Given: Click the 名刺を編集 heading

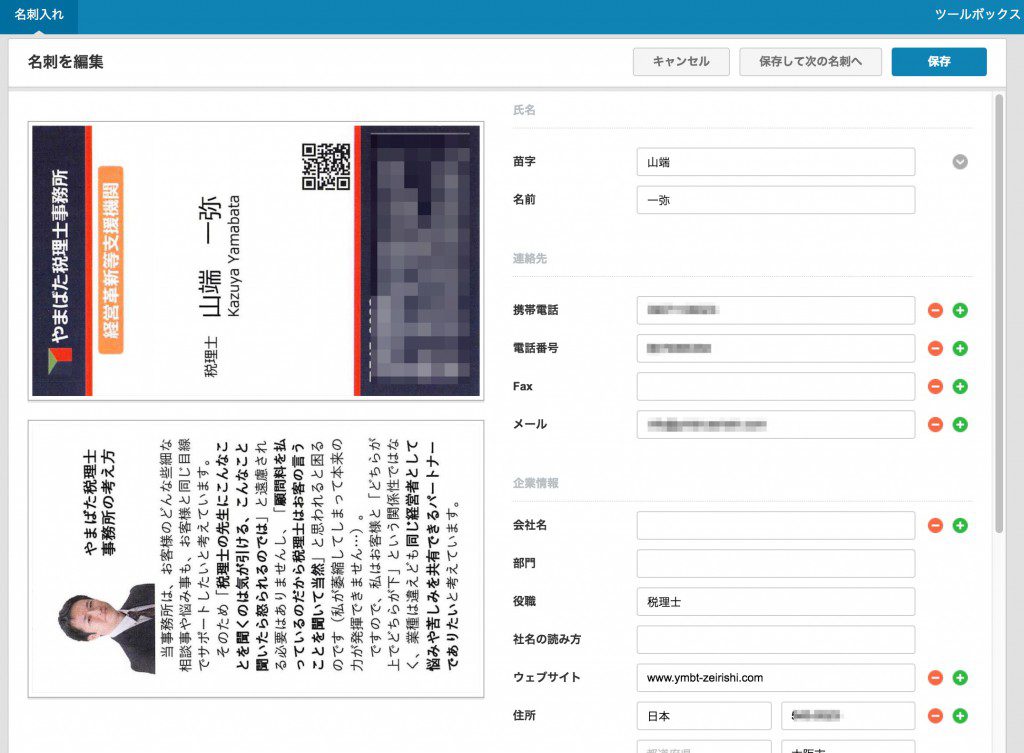Looking at the screenshot, I should 65,61.
